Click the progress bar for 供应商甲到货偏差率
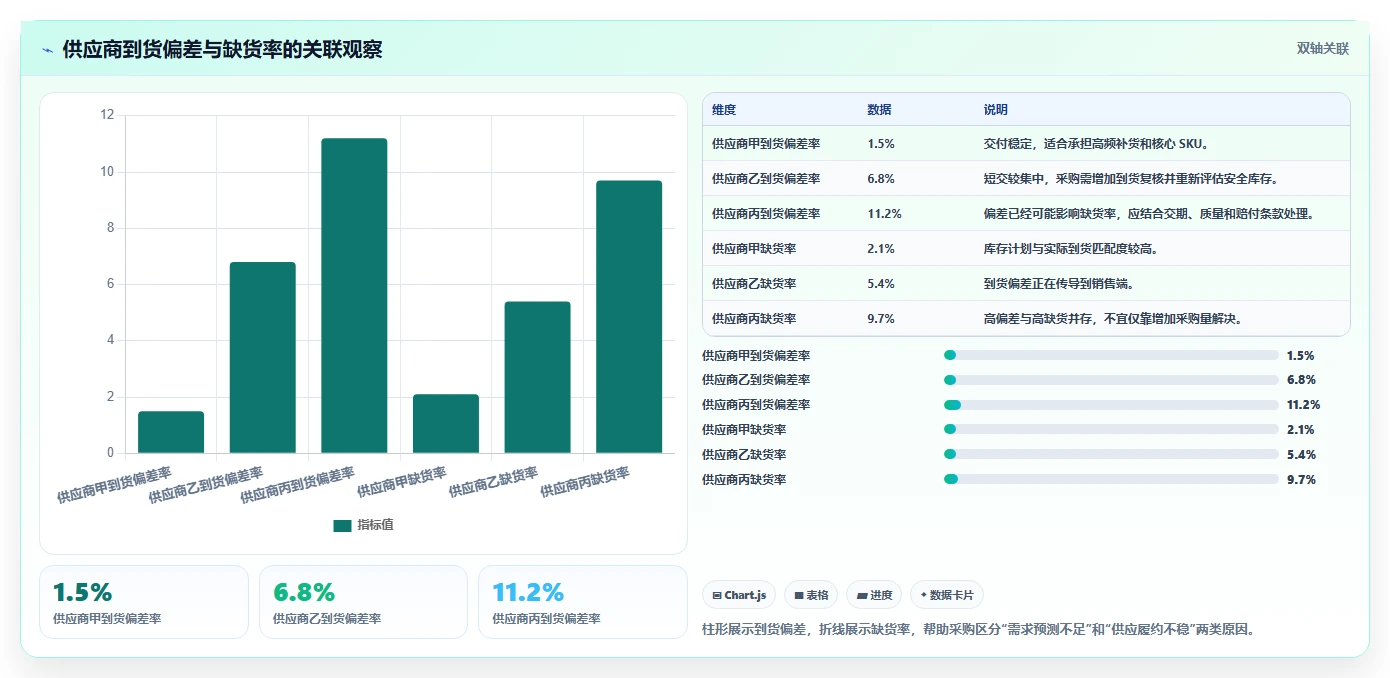 pos(1111,355)
